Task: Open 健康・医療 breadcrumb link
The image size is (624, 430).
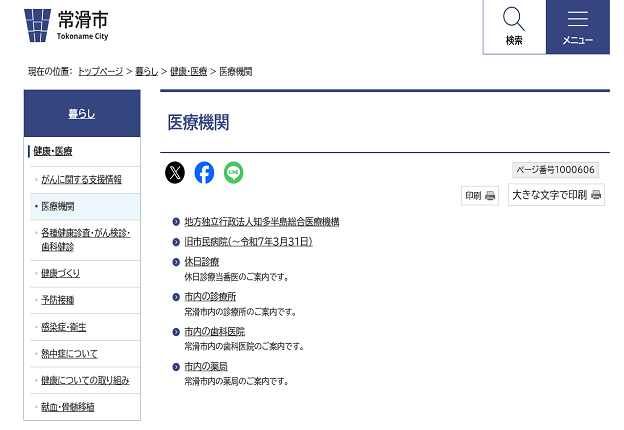Action: tap(189, 72)
